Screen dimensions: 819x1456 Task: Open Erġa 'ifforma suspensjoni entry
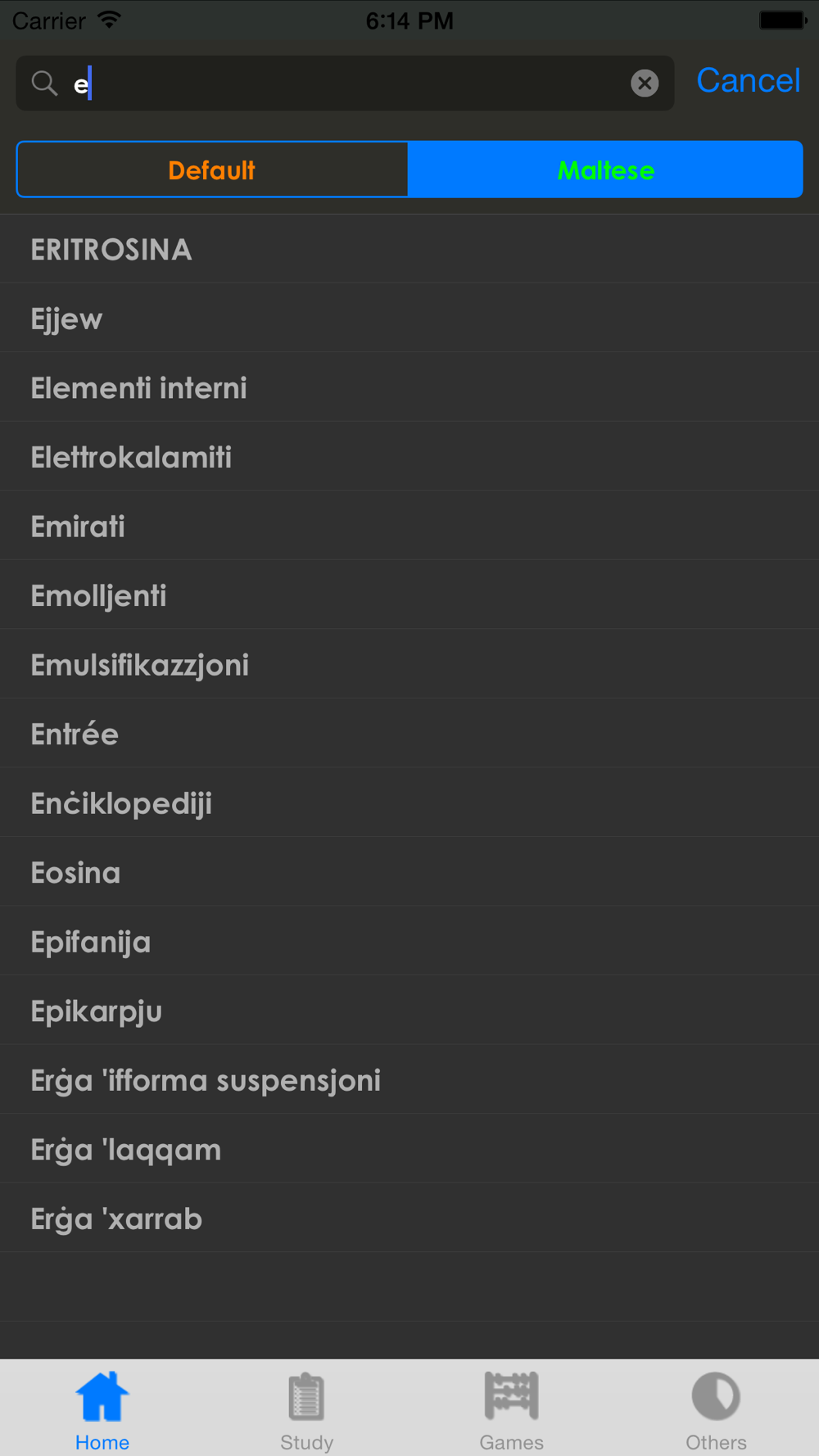[409, 1079]
